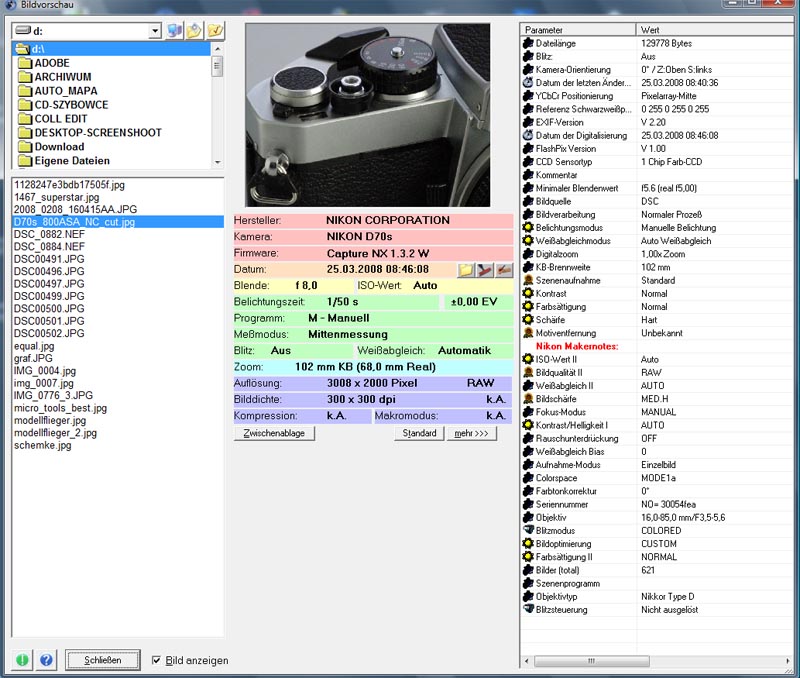The height and width of the screenshot is (678, 800).
Task: Click the icon beside Seriennummer parameter
Action: (528, 504)
